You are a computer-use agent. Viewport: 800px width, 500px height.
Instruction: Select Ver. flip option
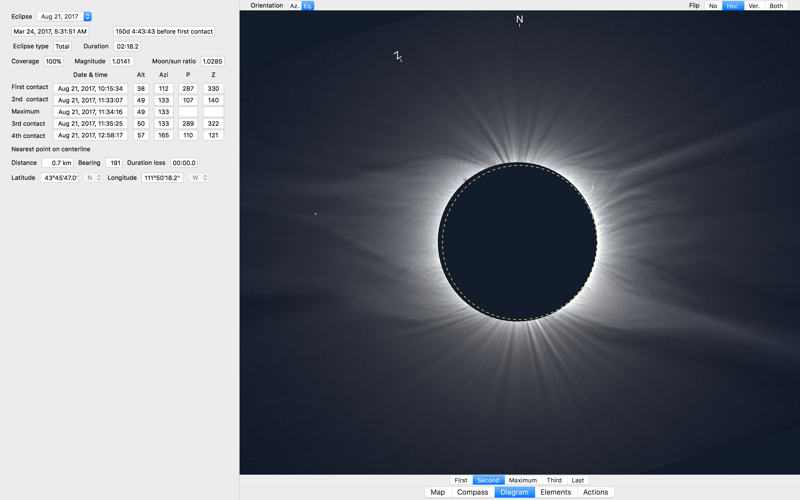coord(754,6)
